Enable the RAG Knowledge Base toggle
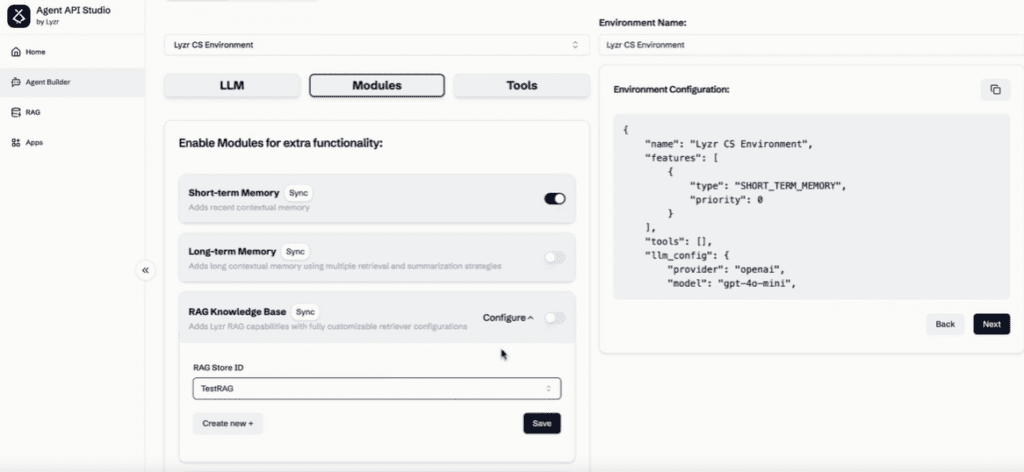1024x472 pixels. coord(555,318)
